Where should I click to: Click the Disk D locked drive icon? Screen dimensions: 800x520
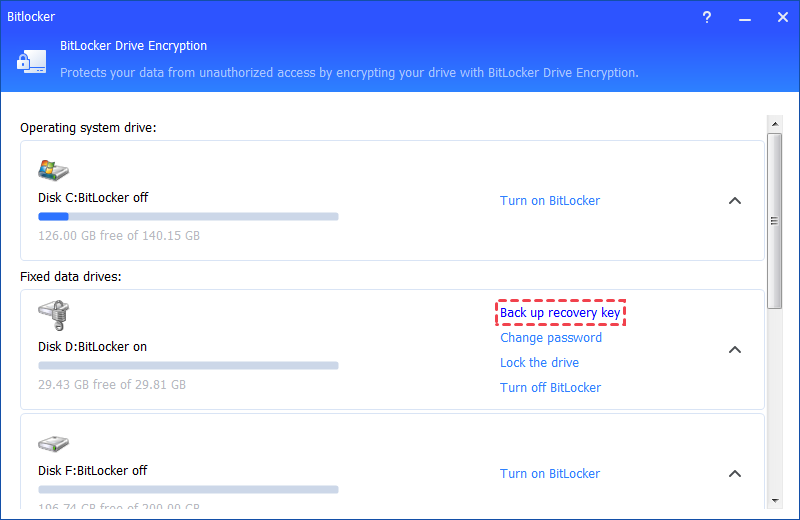[x=53, y=316]
